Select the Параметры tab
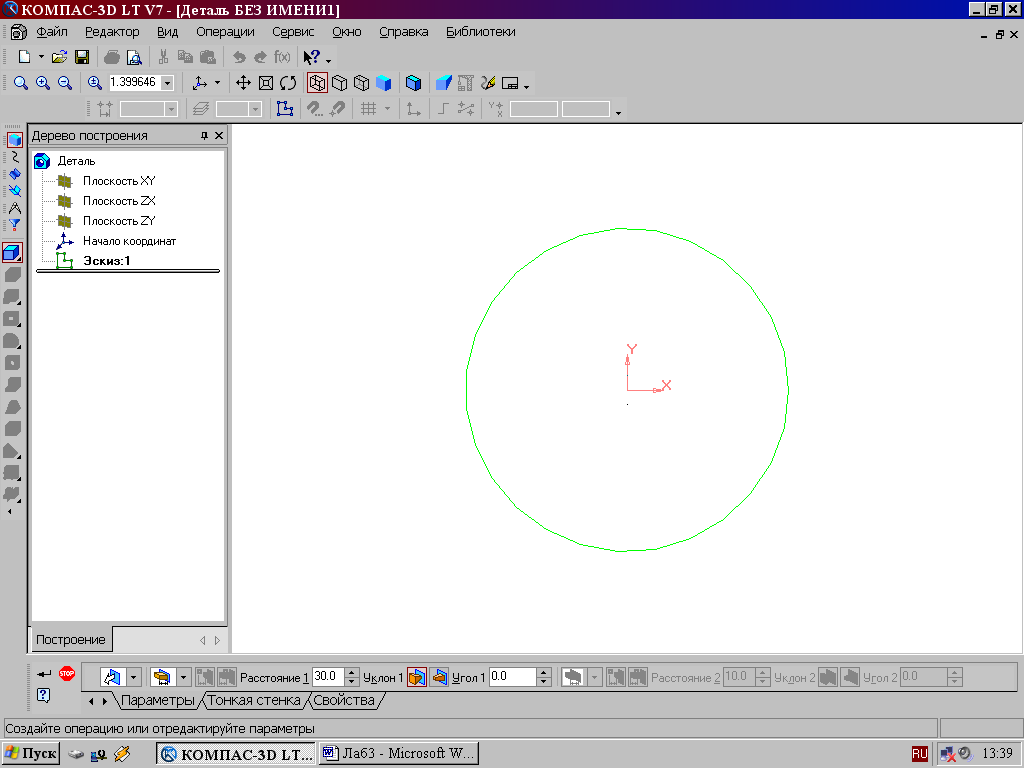The width and height of the screenshot is (1024, 768). point(157,700)
